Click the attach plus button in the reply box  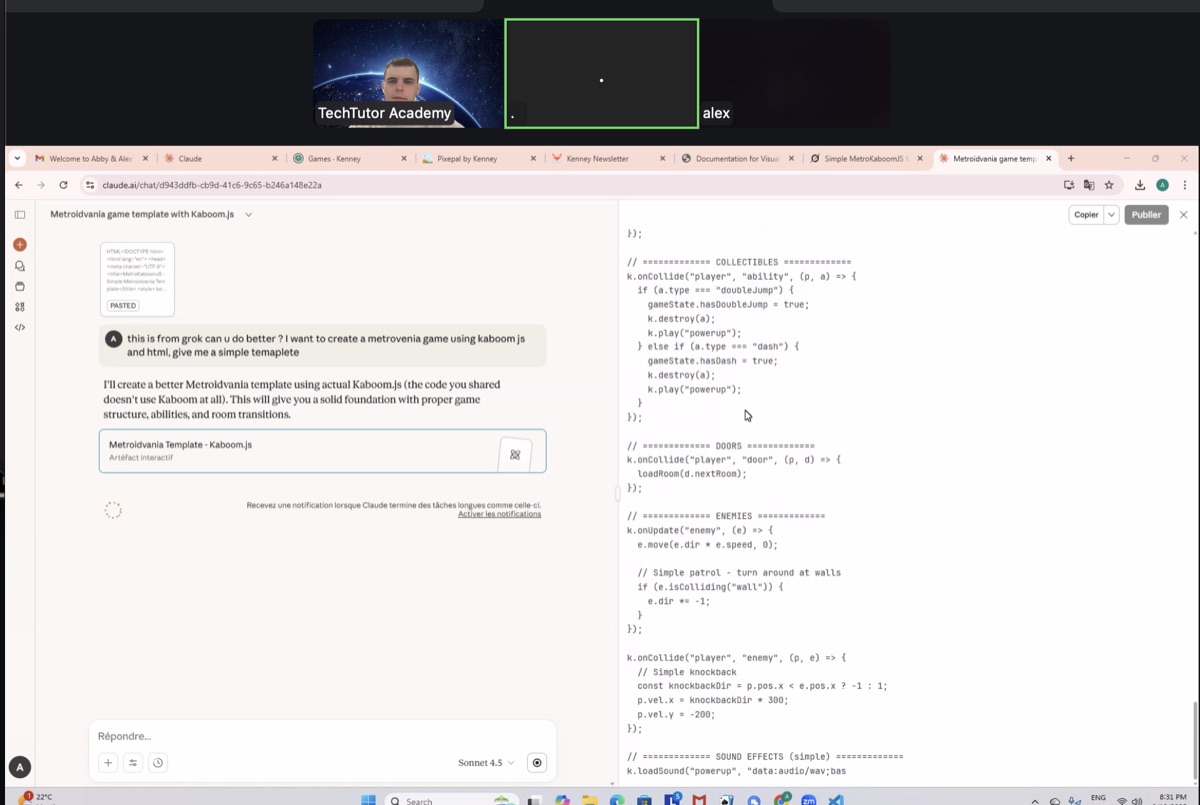pos(108,763)
